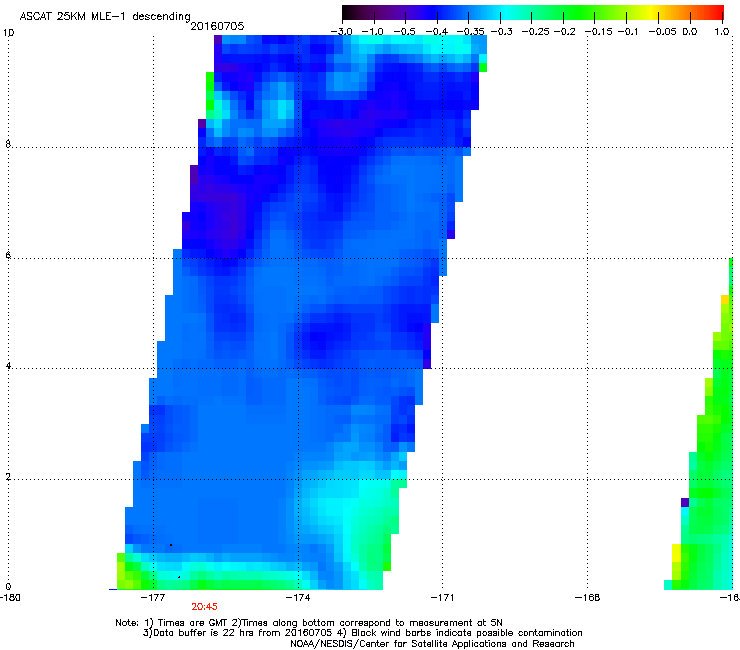Click the longitude axis label -168
Viewport: 740px width, 650px height.
(588, 598)
